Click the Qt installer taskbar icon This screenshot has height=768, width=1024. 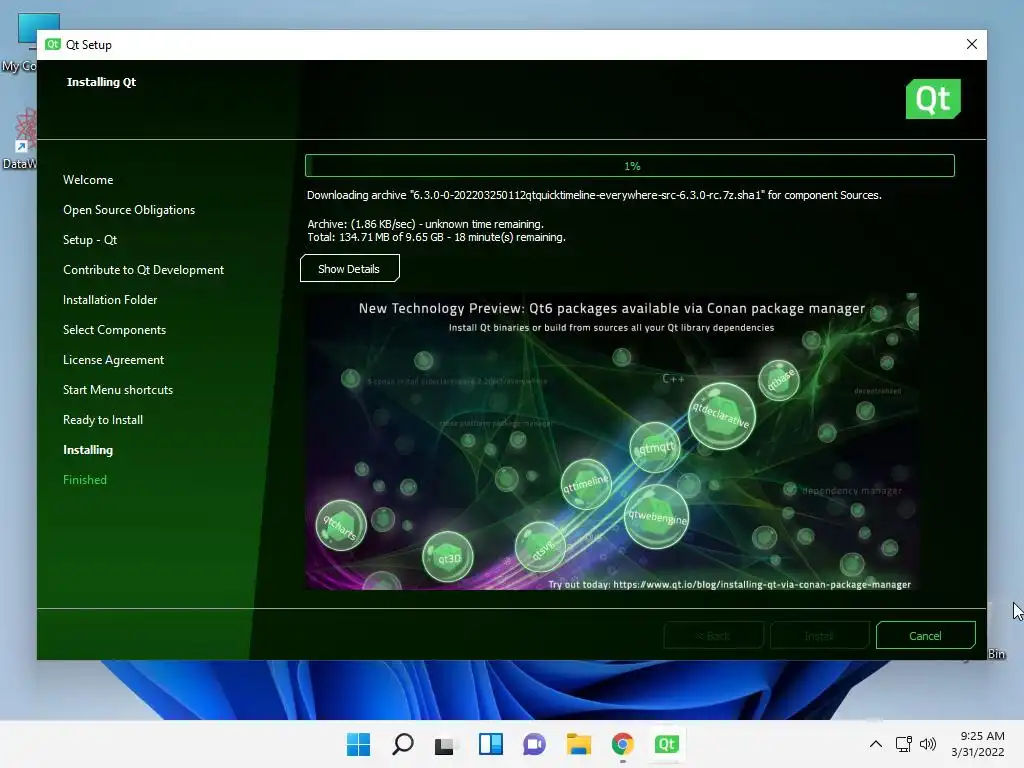click(666, 744)
